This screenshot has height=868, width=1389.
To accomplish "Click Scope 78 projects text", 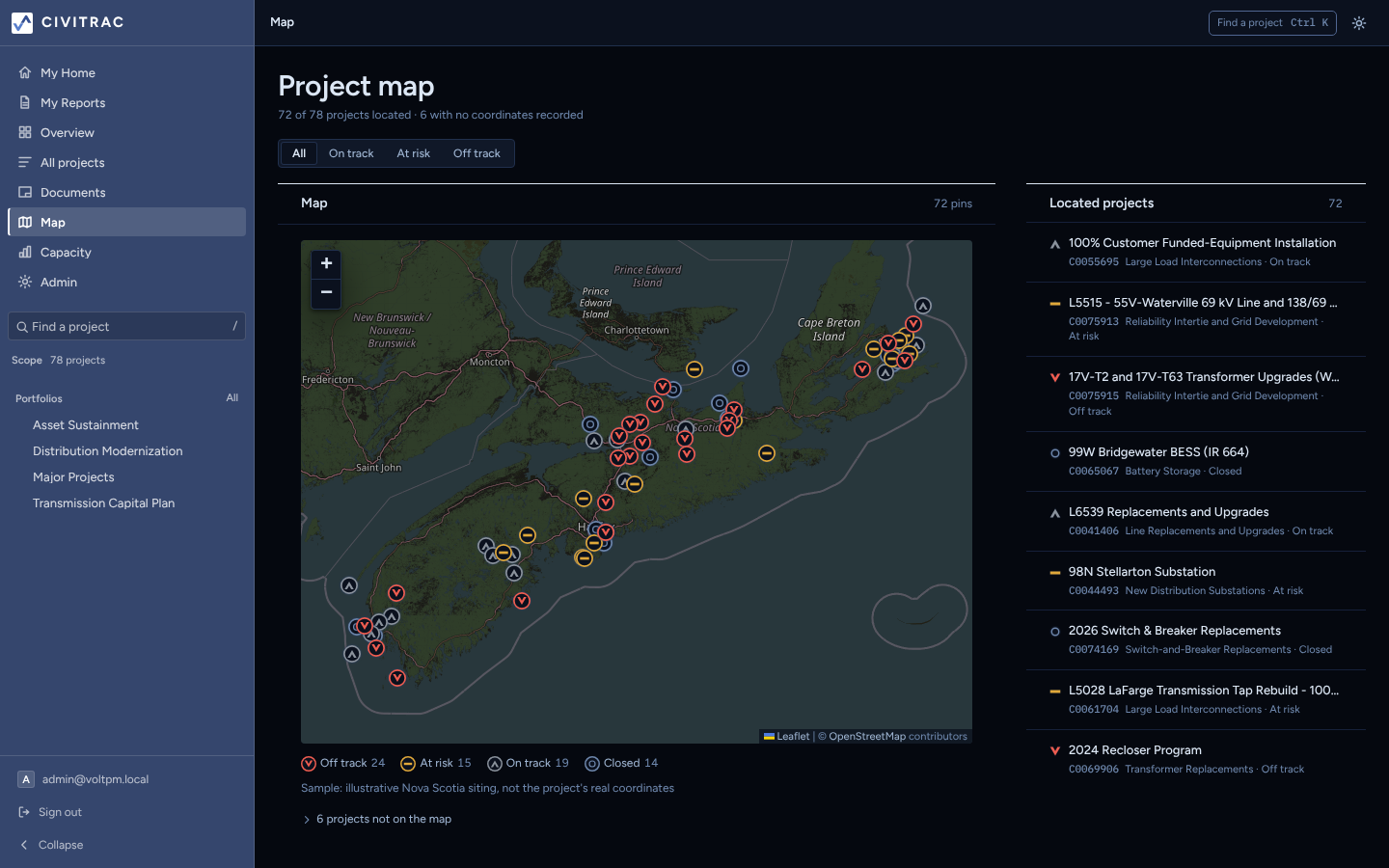I will pos(59,360).
